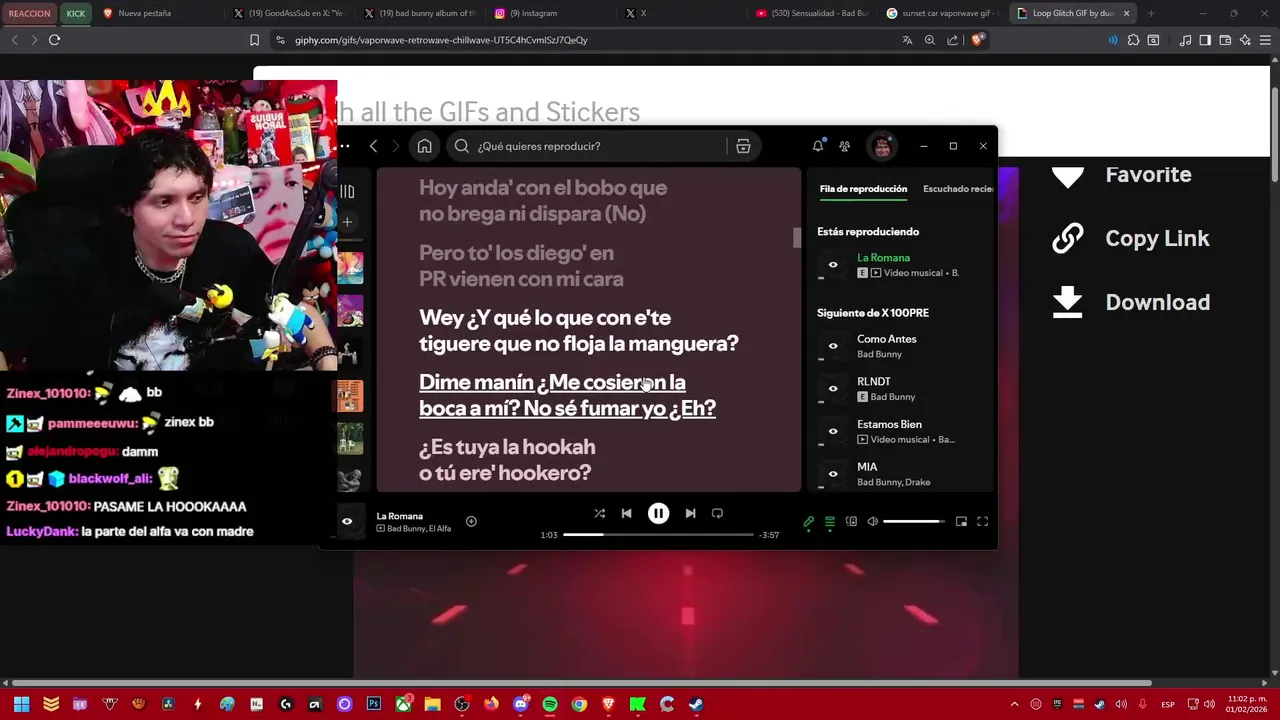Click Download on Giphy page
Image resolution: width=1280 pixels, height=720 pixels.
1131,302
